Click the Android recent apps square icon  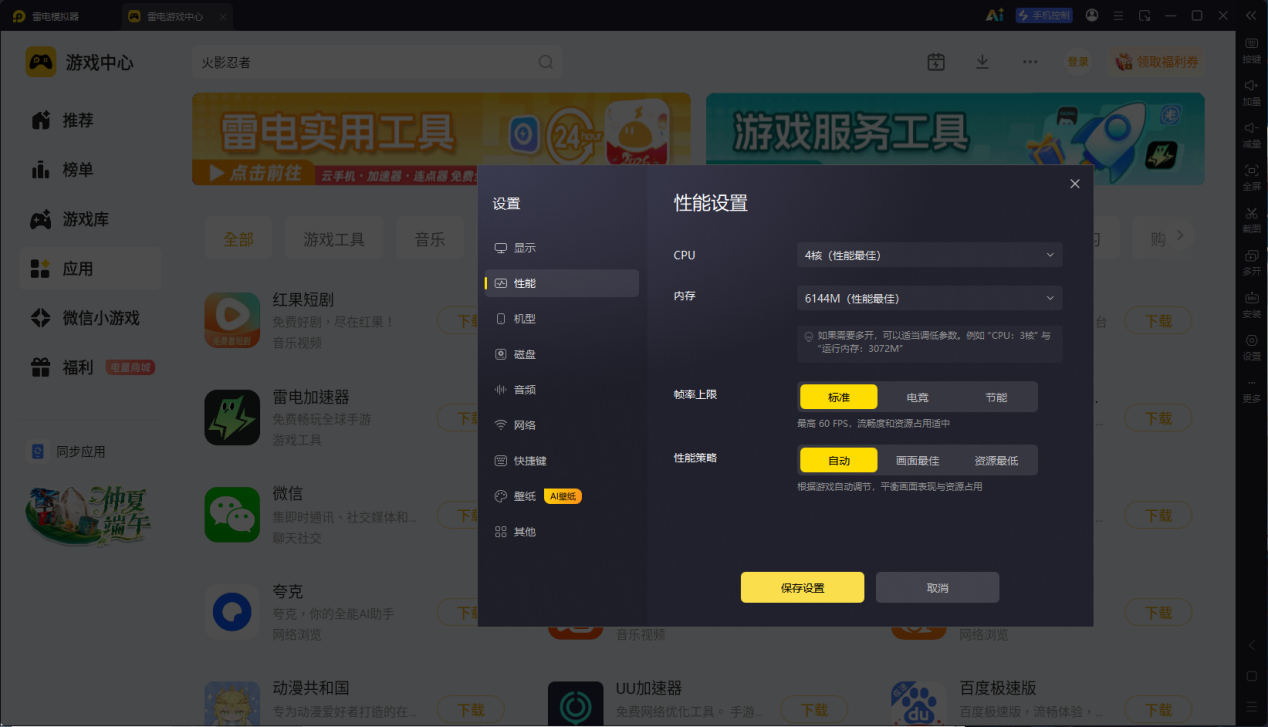point(1251,706)
